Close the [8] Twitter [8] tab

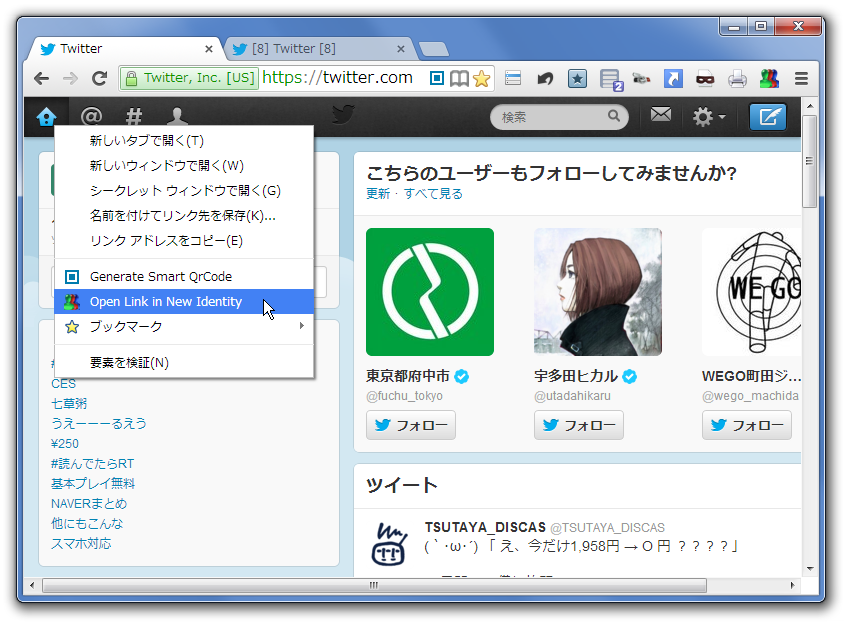pos(400,49)
